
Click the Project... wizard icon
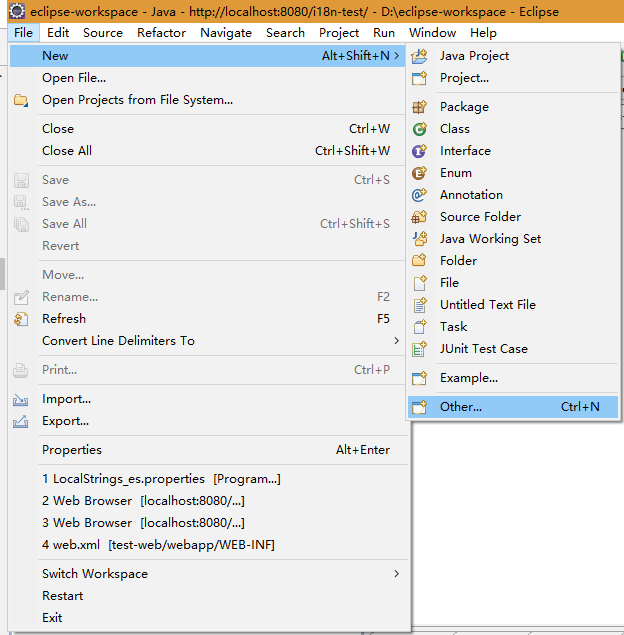click(x=419, y=78)
